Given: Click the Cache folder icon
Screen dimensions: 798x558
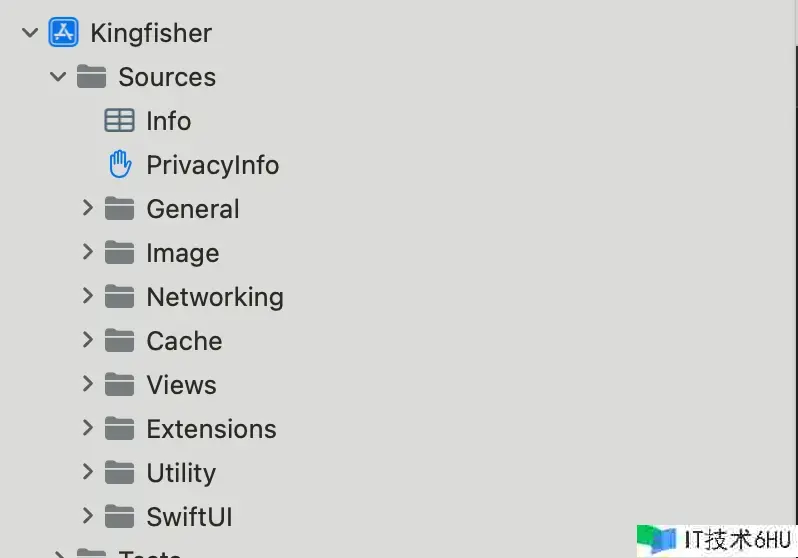Looking at the screenshot, I should [119, 341].
